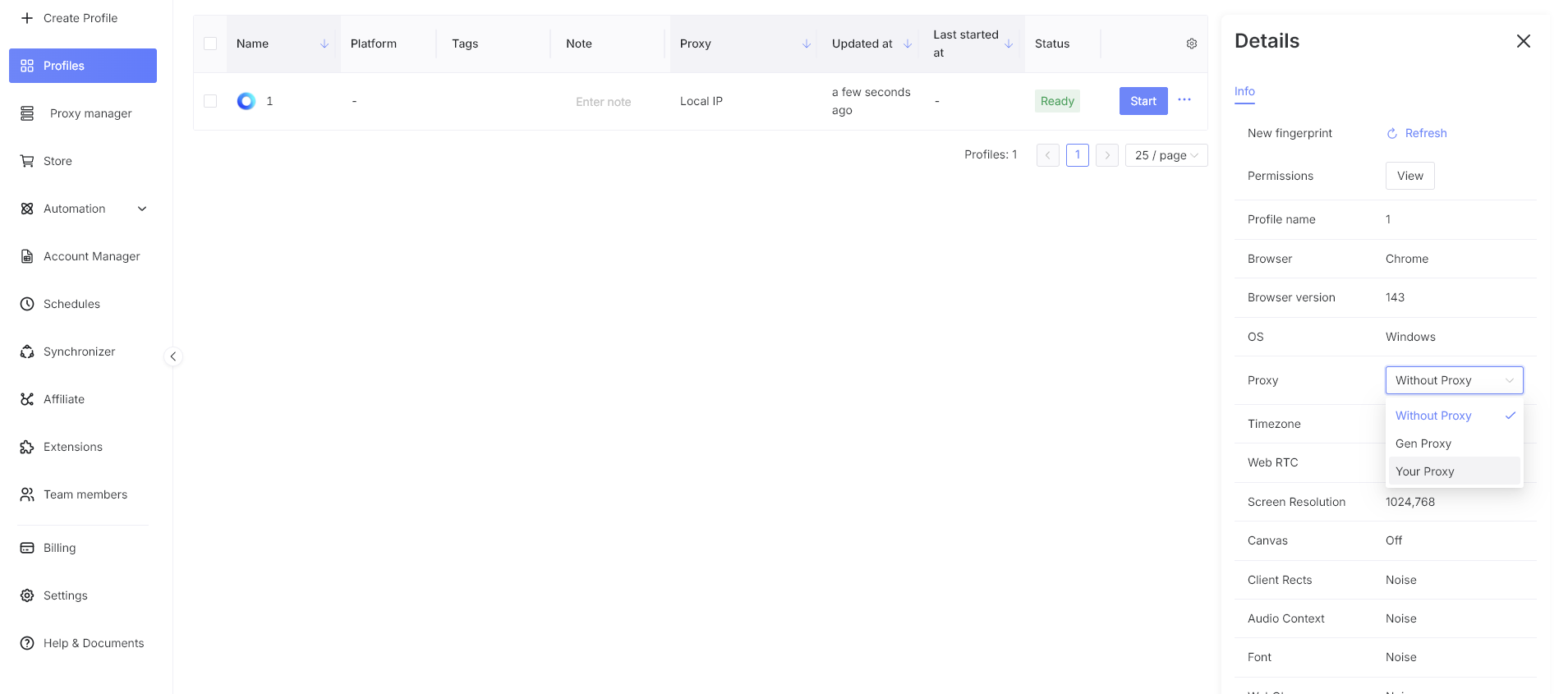Click the three-dot more actions icon

pyautogui.click(x=1184, y=100)
